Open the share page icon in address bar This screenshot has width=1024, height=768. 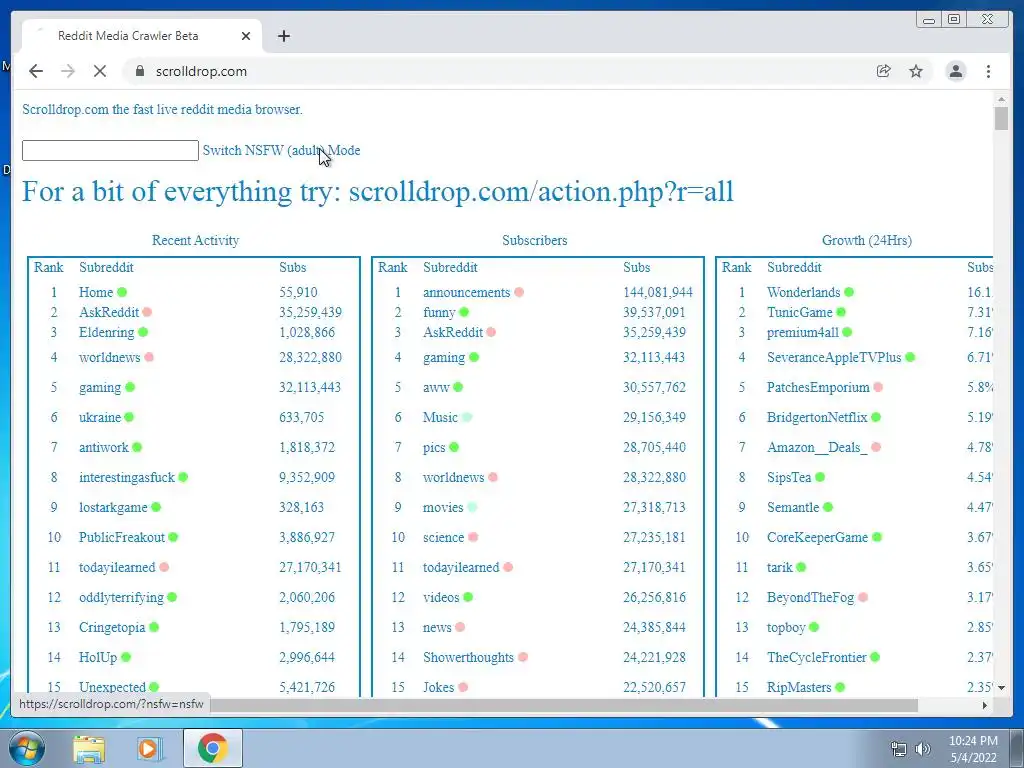pyautogui.click(x=883, y=71)
